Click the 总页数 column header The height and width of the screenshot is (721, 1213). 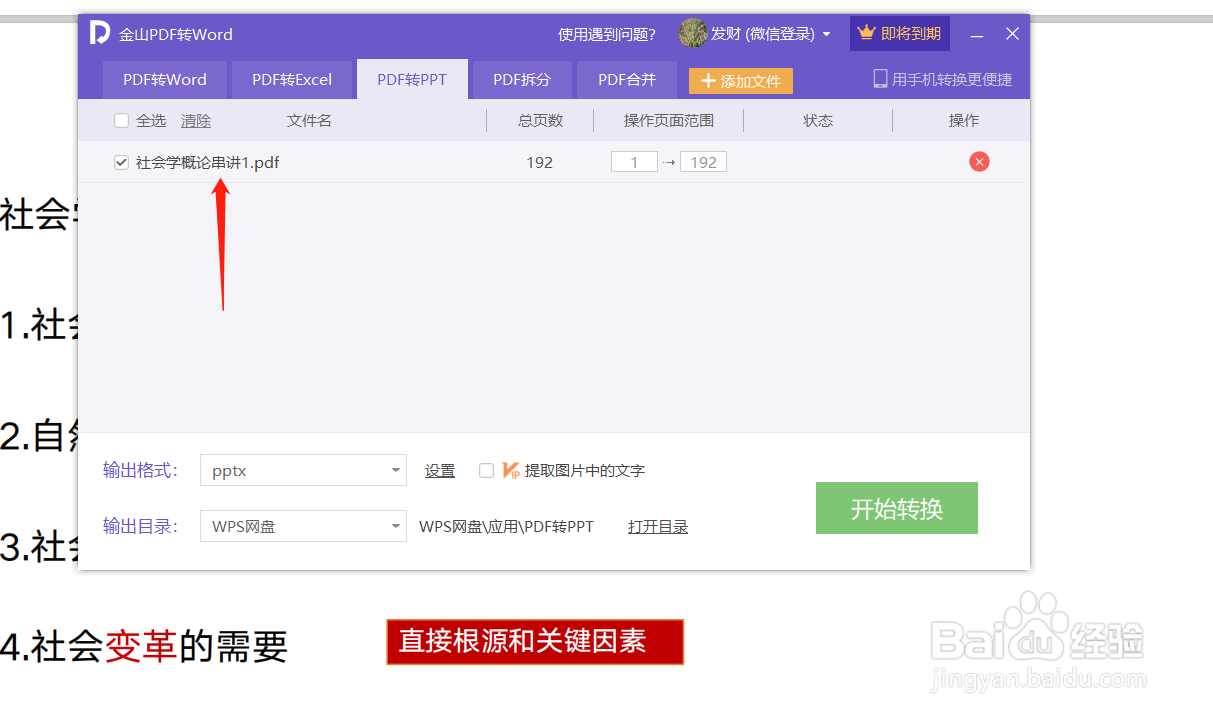tap(540, 121)
